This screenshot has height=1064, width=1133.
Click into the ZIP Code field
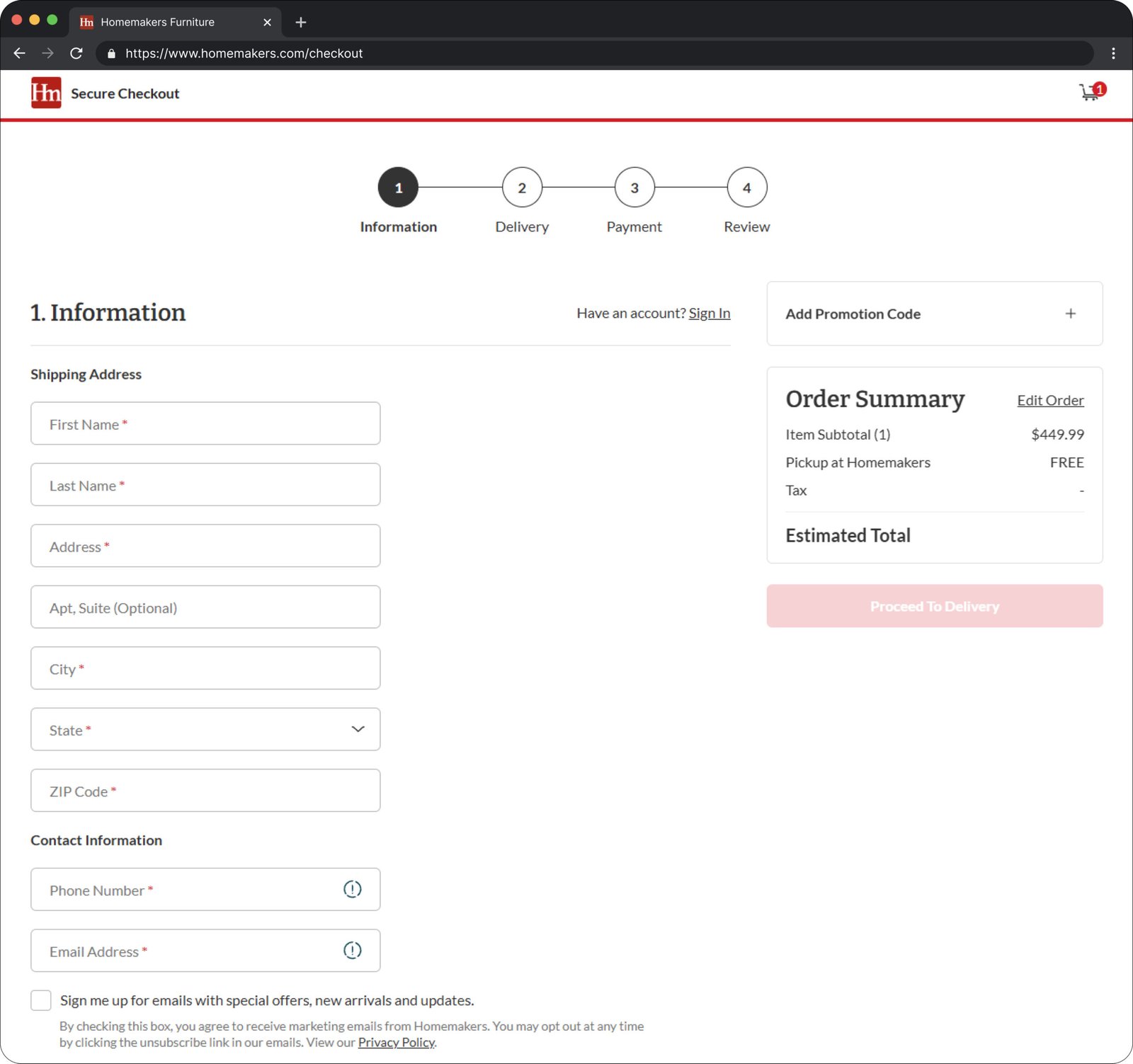point(205,790)
